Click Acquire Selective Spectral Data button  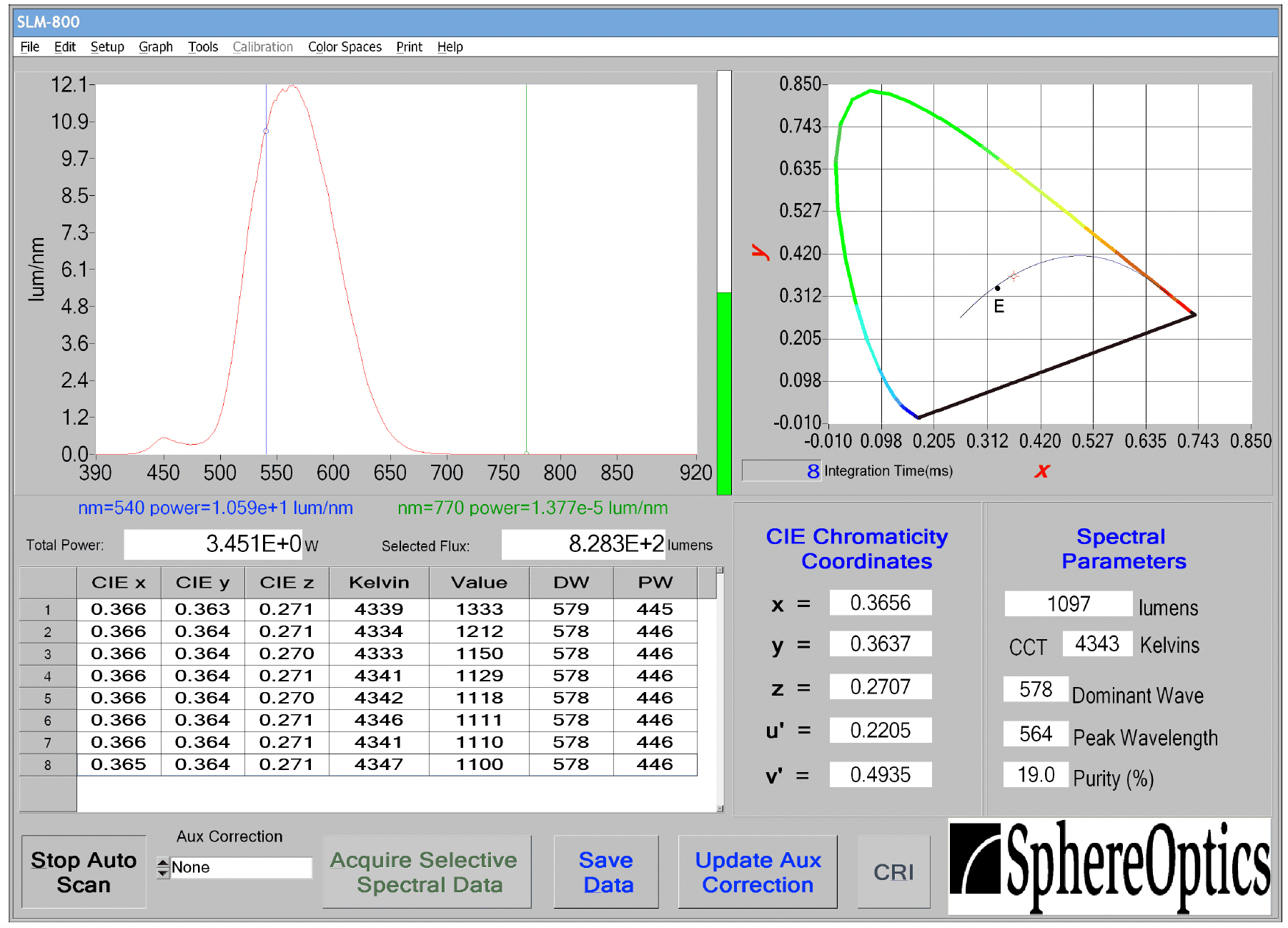427,872
